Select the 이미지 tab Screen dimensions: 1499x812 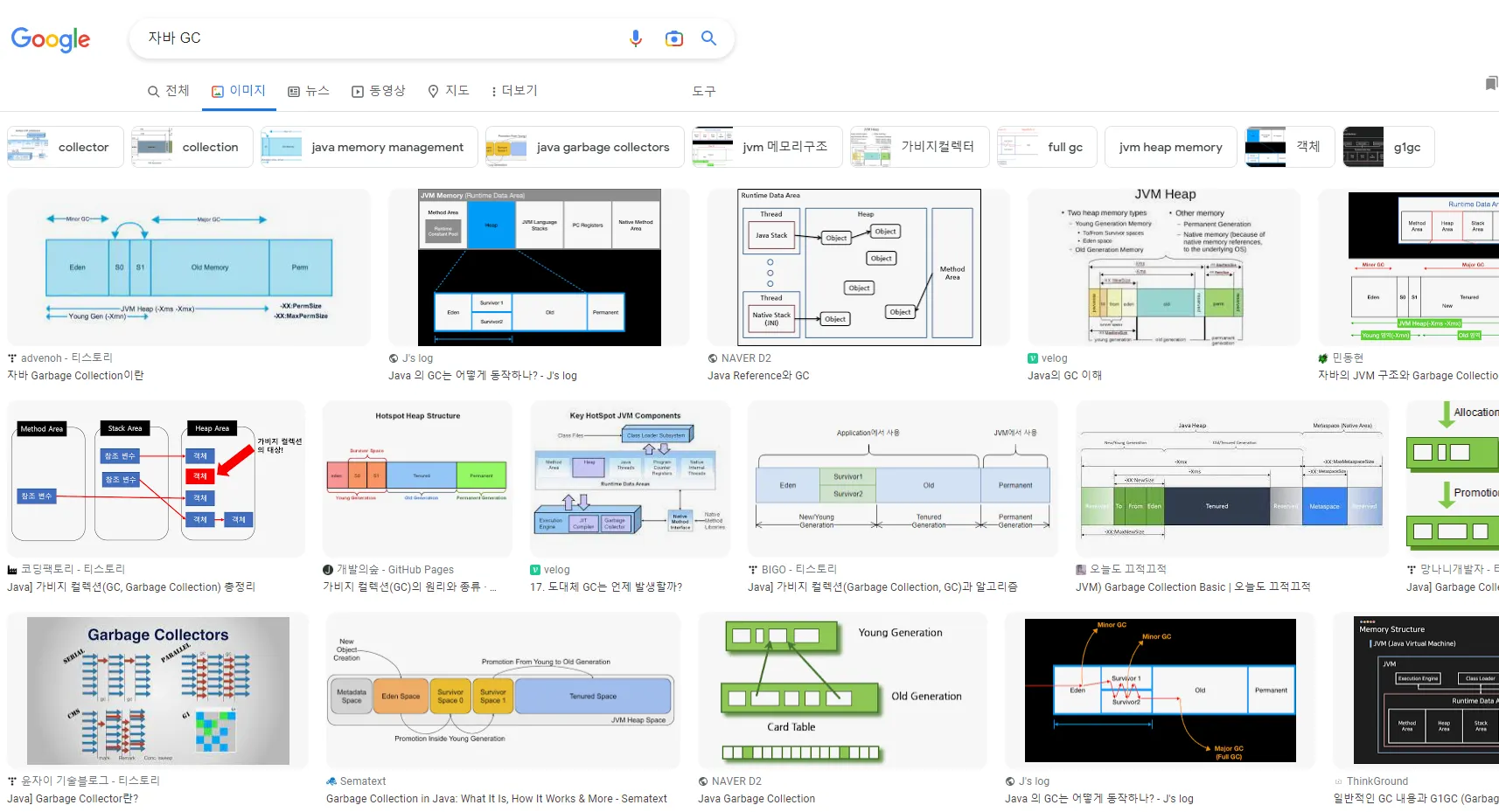point(239,91)
